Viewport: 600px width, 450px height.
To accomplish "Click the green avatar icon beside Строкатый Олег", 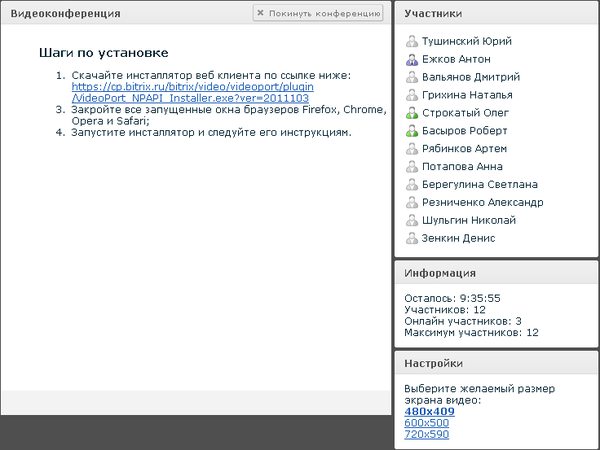I will [411, 113].
